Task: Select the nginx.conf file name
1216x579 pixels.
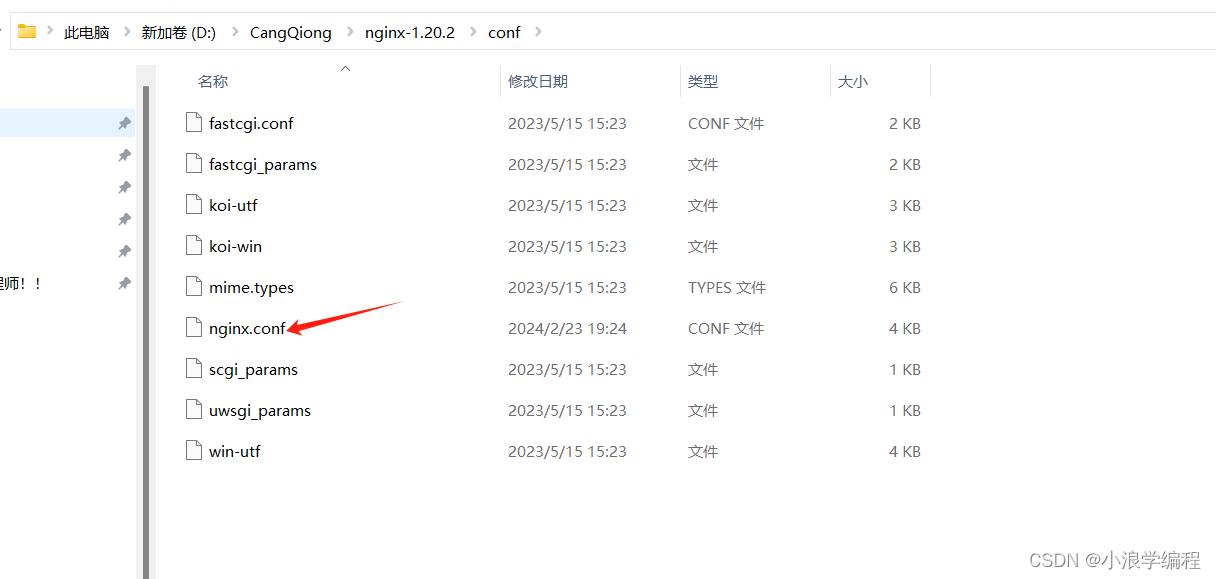Action: click(247, 328)
